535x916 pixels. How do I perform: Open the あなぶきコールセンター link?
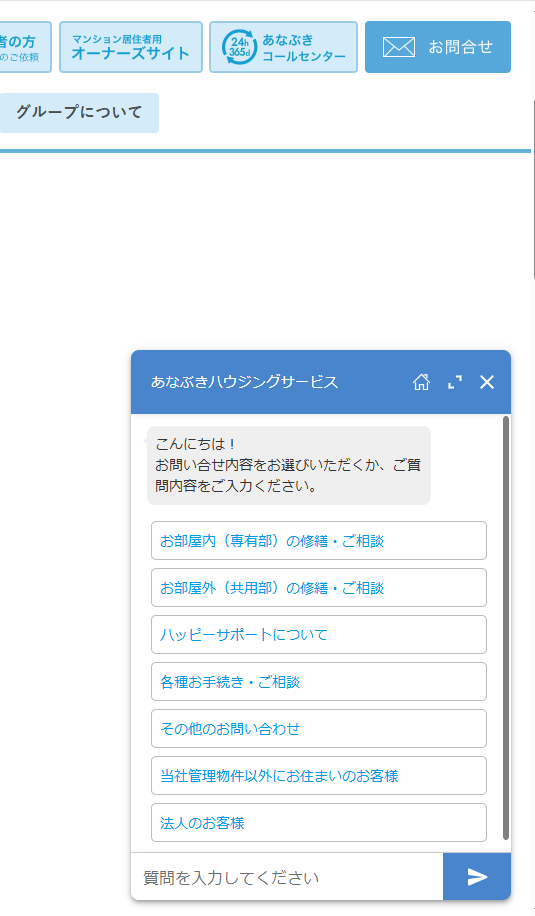283,47
